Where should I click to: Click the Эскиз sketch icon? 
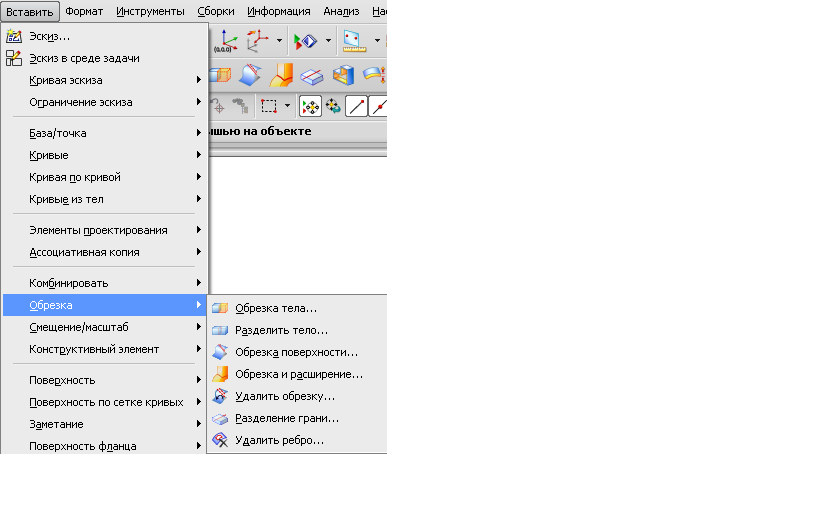[x=13, y=36]
